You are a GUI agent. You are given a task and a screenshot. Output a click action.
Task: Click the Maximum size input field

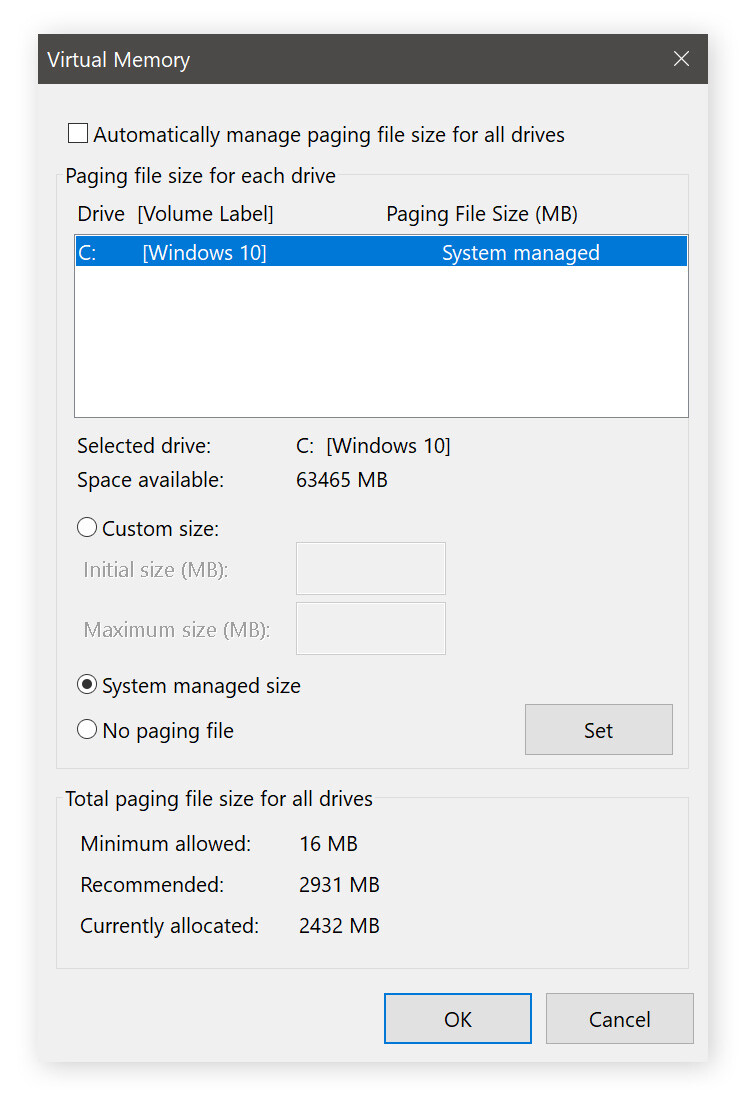pyautogui.click(x=370, y=629)
